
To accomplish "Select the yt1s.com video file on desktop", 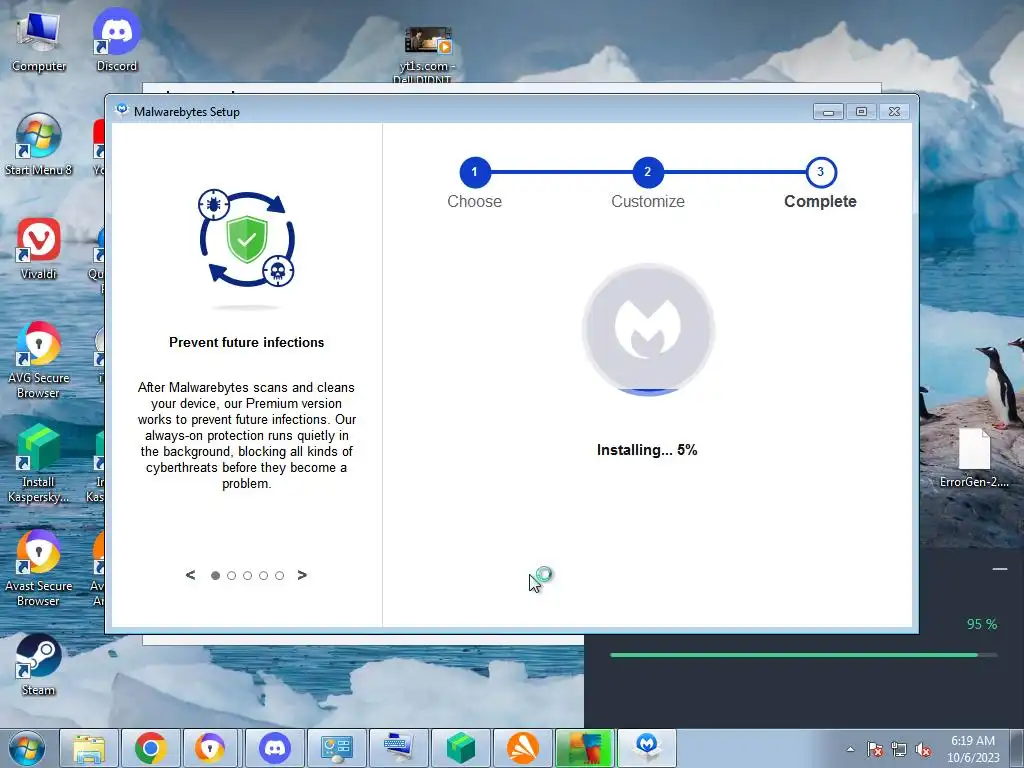I will 427,55.
